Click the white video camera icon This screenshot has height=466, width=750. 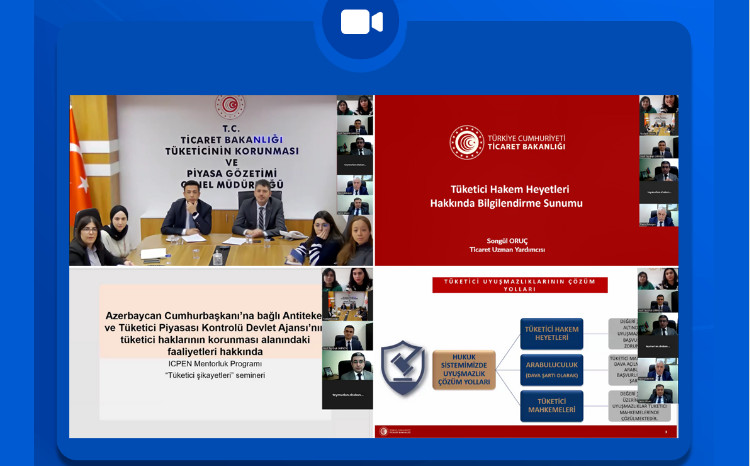pos(362,22)
